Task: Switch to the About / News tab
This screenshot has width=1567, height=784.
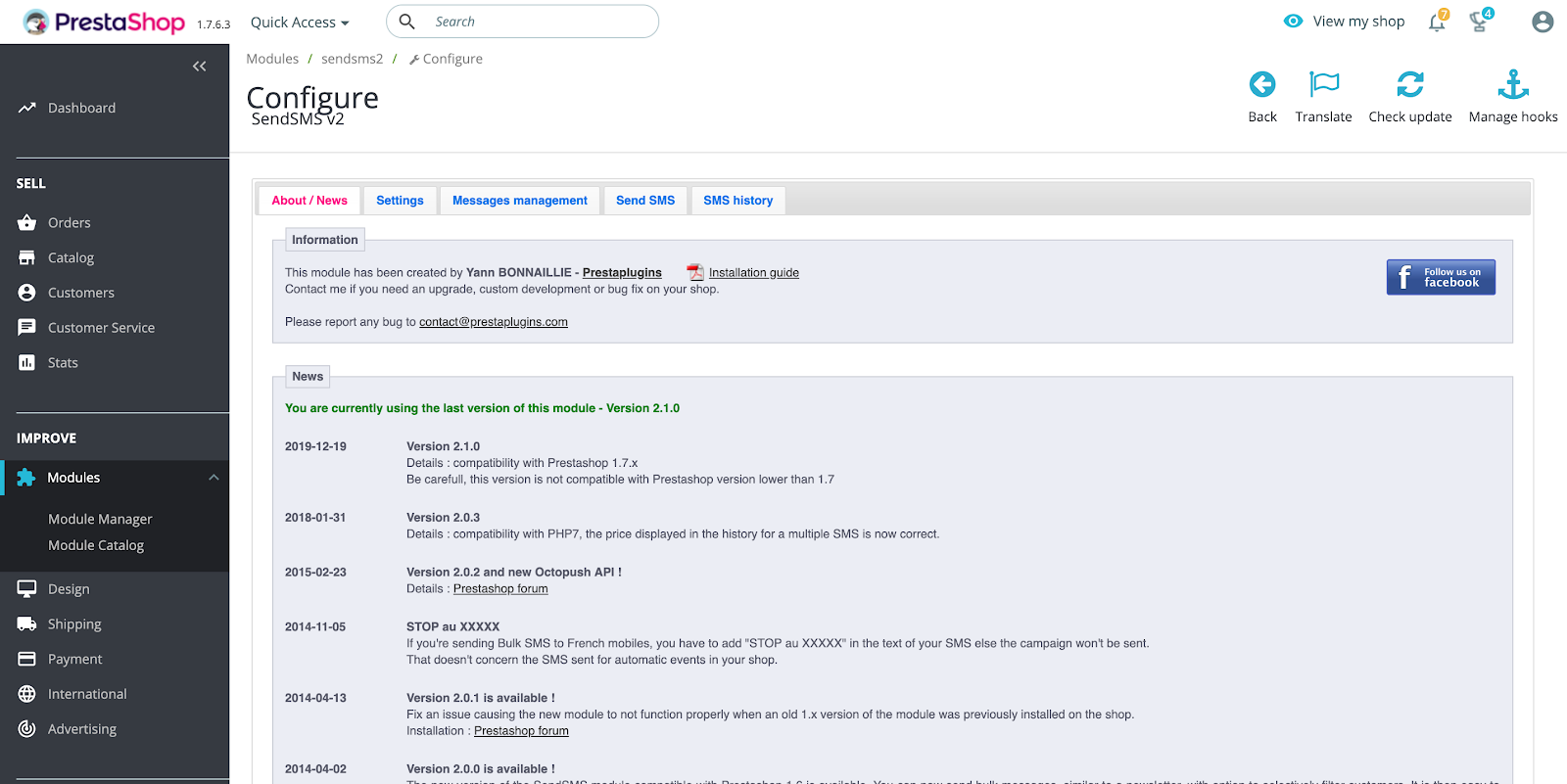Action: point(309,201)
